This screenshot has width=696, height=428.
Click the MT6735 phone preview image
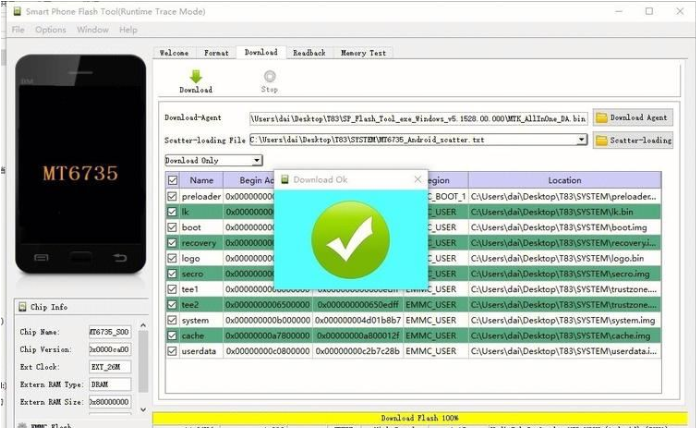(x=80, y=164)
